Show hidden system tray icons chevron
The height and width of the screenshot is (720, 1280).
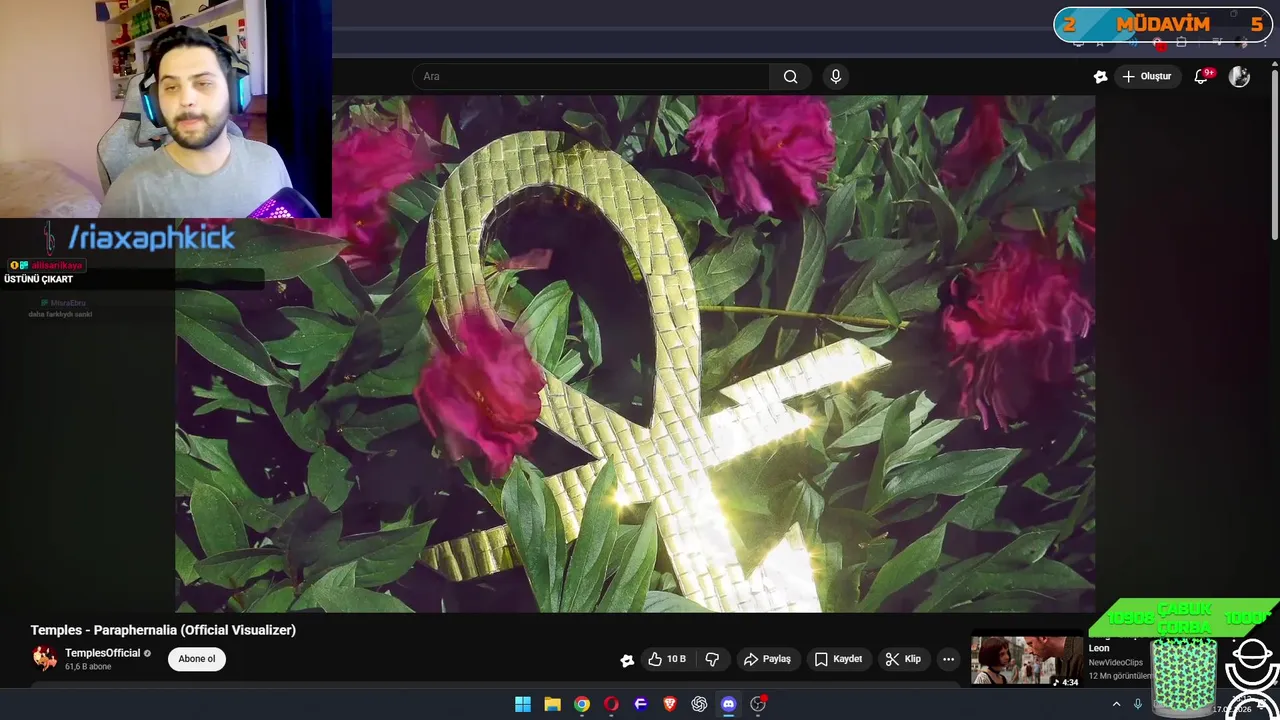[x=1116, y=704]
